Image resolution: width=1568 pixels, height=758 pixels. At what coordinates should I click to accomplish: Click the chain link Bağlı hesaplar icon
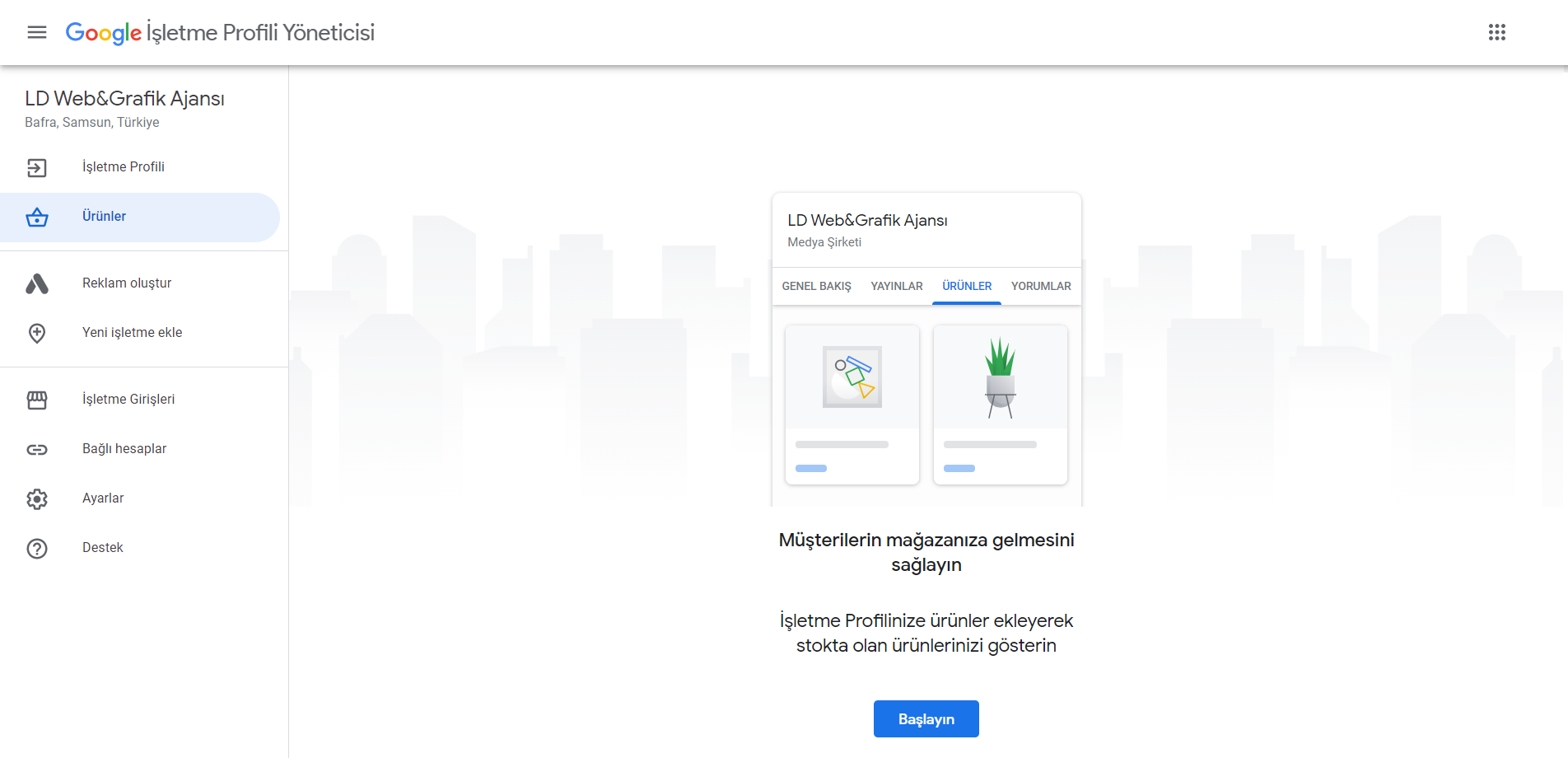tap(37, 450)
